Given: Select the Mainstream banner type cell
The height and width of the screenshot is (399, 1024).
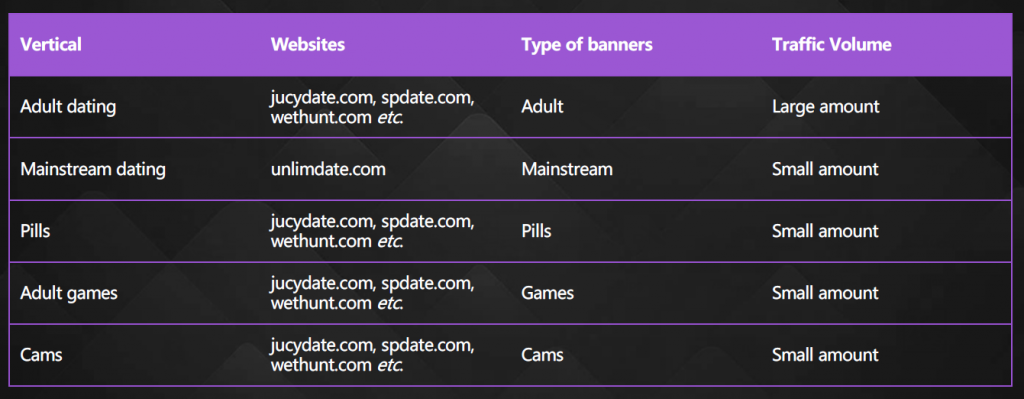Looking at the screenshot, I should pos(567,169).
